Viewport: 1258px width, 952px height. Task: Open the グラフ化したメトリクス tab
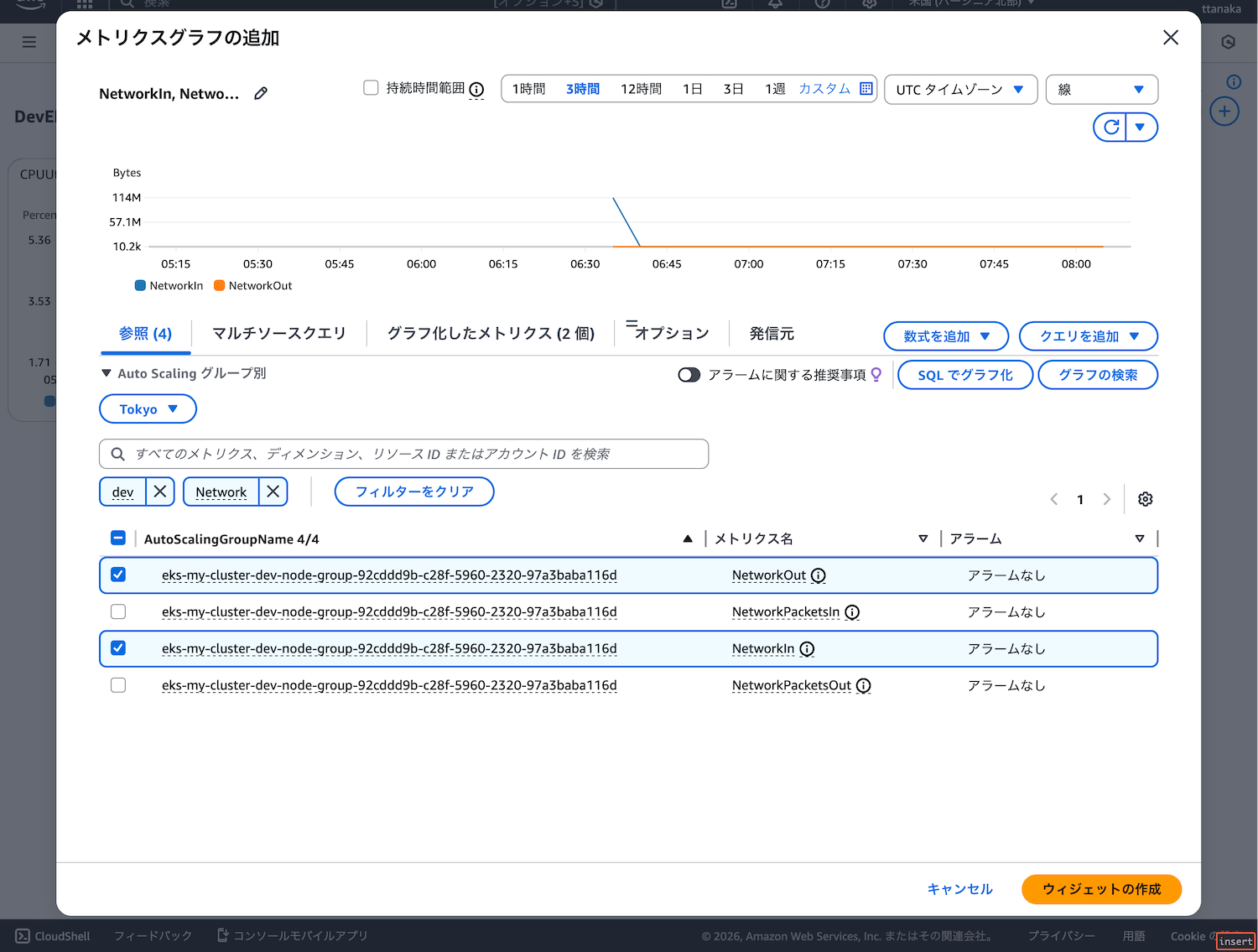pos(491,334)
